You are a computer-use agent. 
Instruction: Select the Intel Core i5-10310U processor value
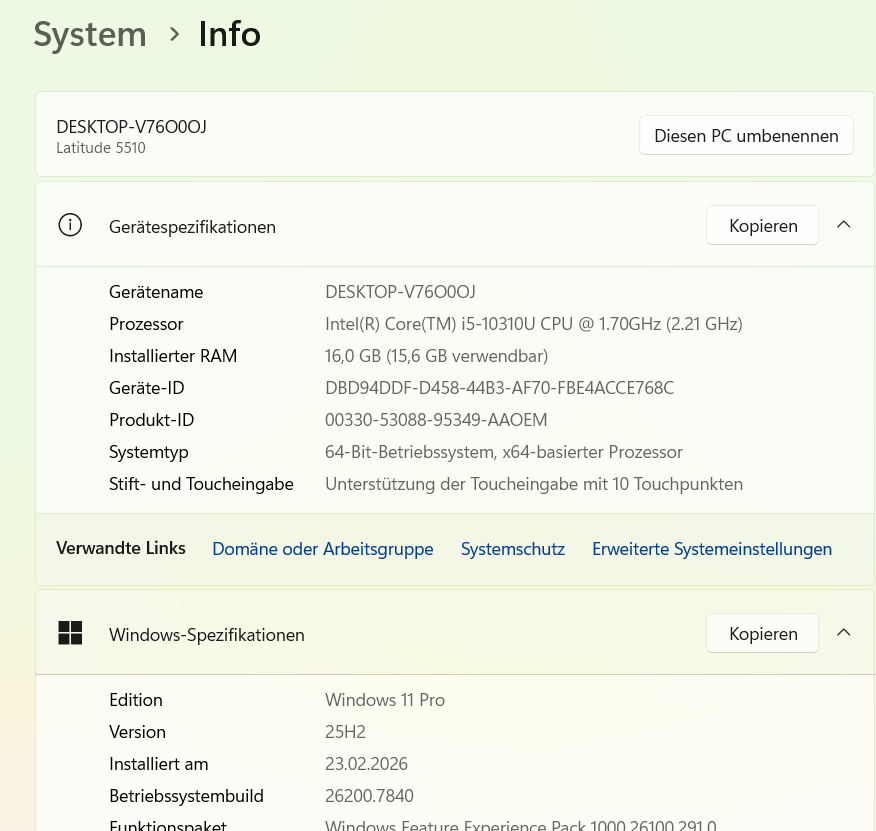click(x=534, y=324)
